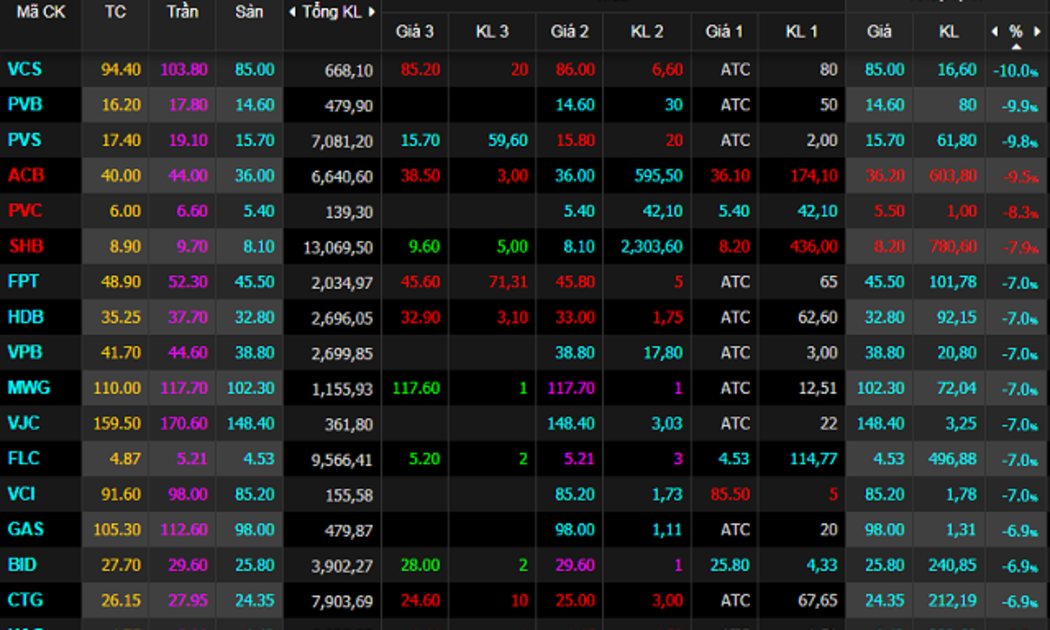Click the right arrow after % column header
Image resolution: width=1050 pixels, height=630 pixels.
point(1038,31)
